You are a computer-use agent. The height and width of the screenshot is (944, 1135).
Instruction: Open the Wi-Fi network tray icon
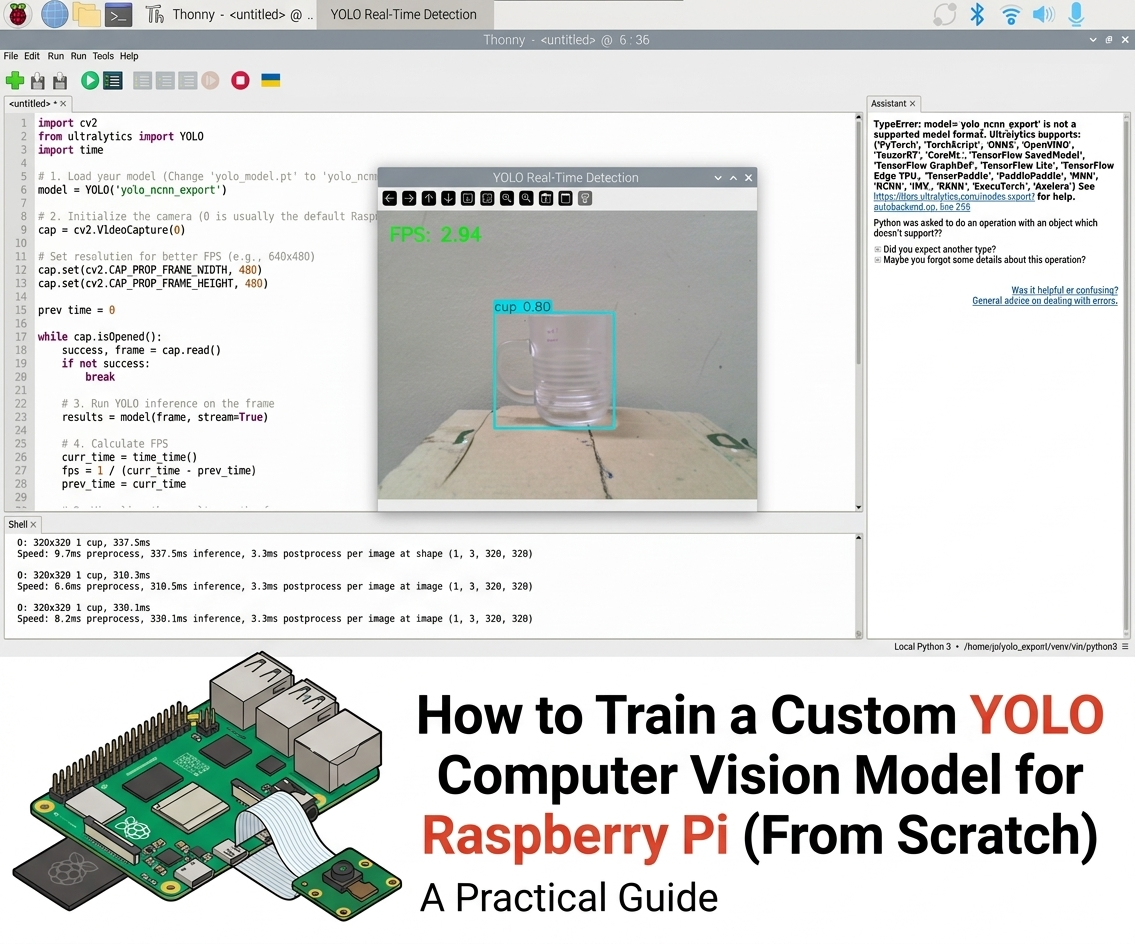click(1010, 14)
